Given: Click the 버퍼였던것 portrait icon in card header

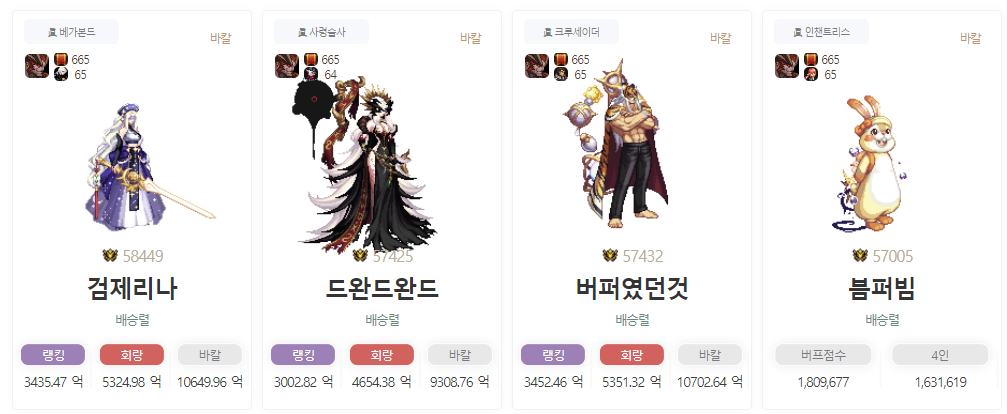Looking at the screenshot, I should pos(537,66).
